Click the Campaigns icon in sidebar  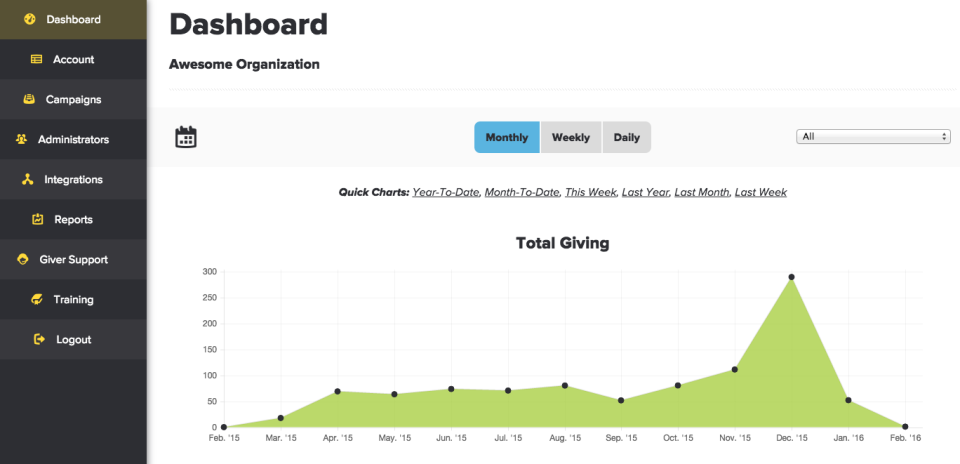click(x=29, y=99)
